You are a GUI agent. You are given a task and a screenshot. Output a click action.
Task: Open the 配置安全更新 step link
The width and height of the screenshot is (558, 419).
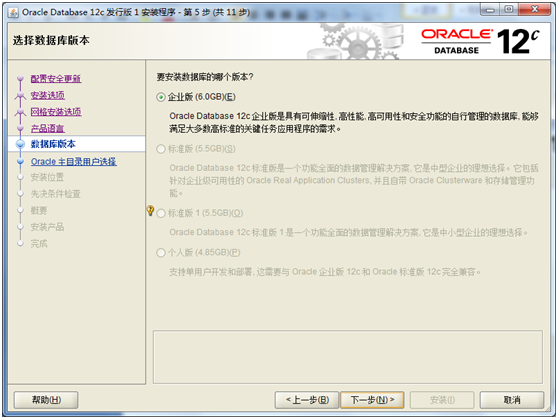tap(56, 79)
